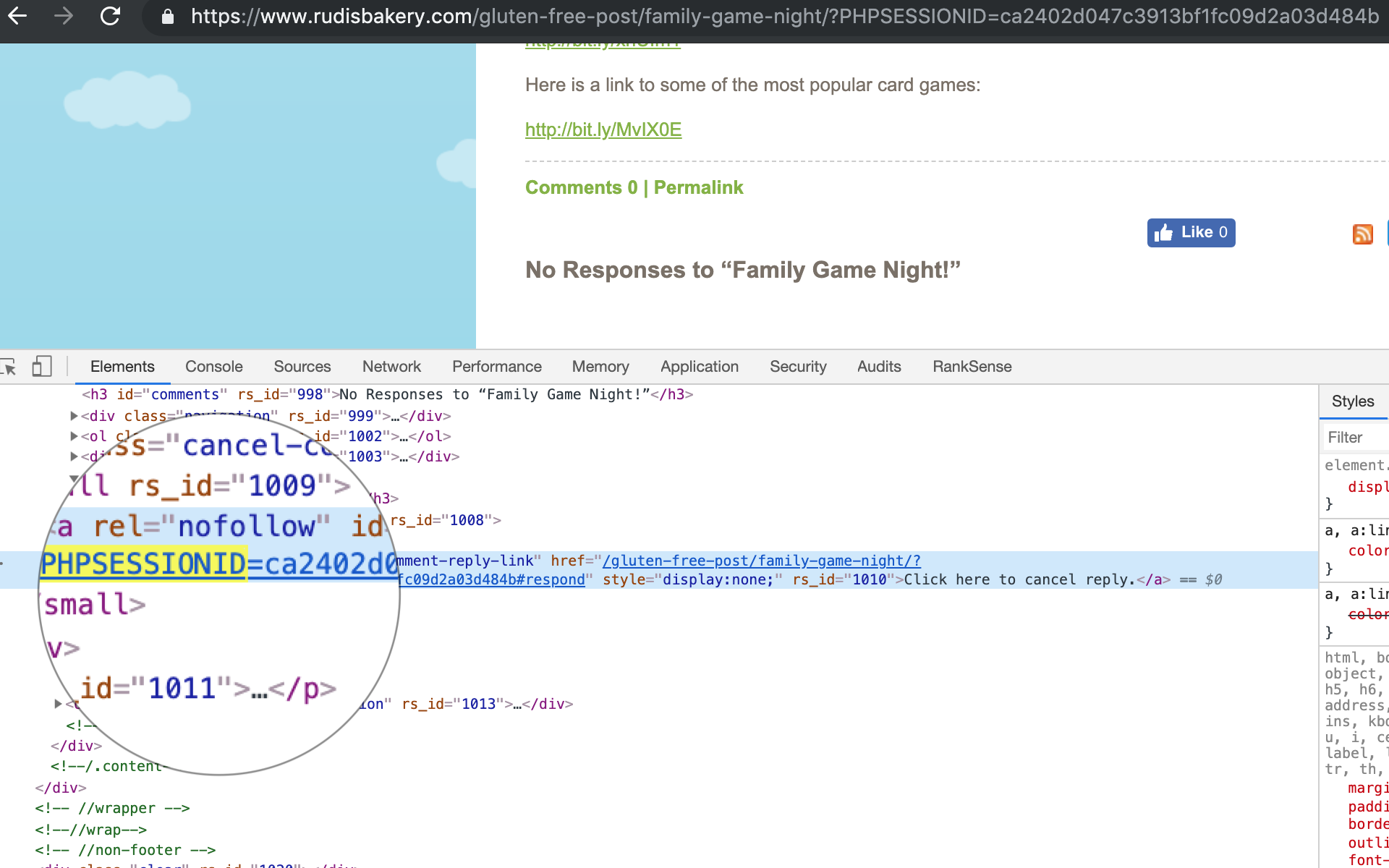Click the Permalink link
The width and height of the screenshot is (1389, 868).
click(x=698, y=188)
